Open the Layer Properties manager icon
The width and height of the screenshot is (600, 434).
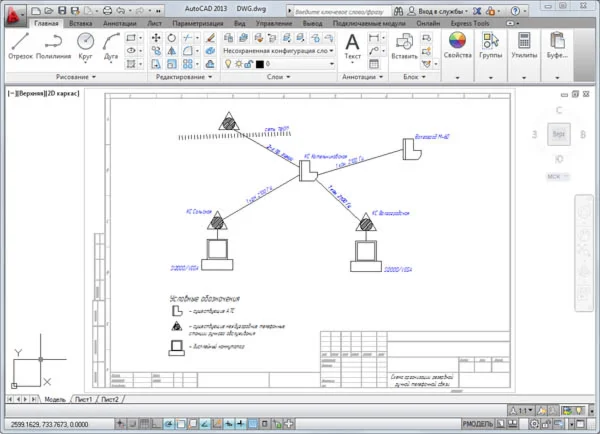click(x=228, y=38)
